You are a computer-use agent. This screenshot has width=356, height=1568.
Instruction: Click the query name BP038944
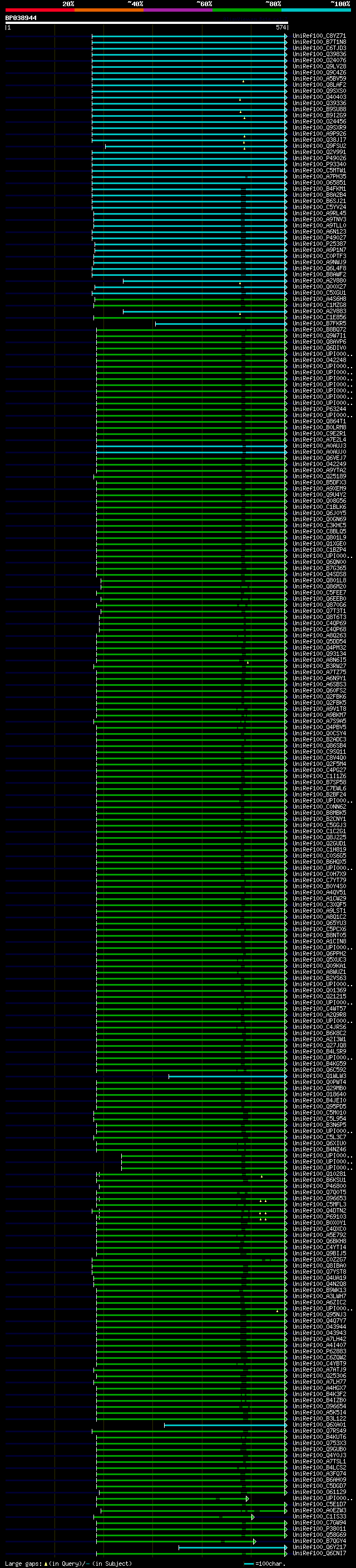(21, 18)
